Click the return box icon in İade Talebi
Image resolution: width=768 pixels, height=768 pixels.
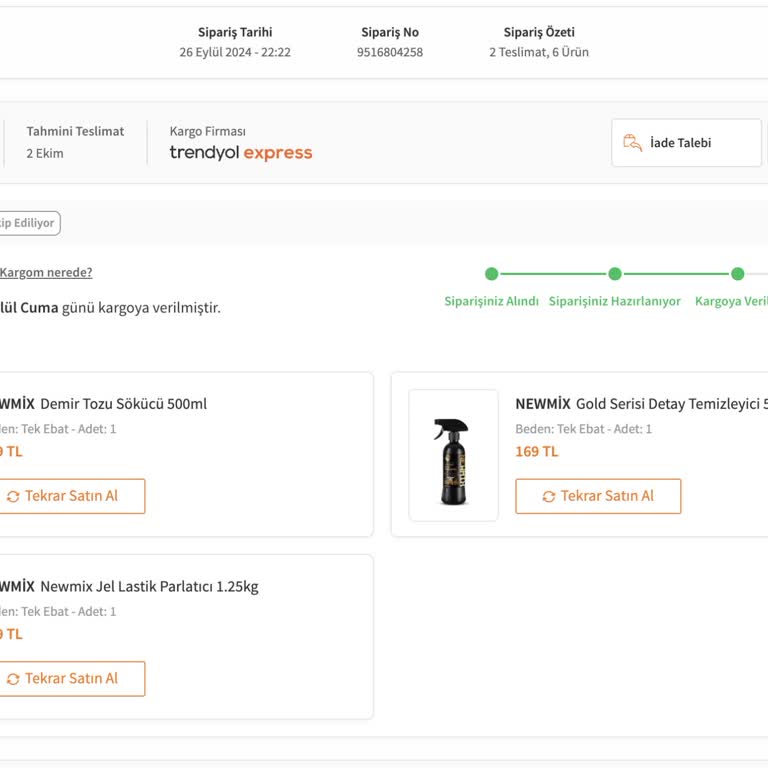(632, 143)
